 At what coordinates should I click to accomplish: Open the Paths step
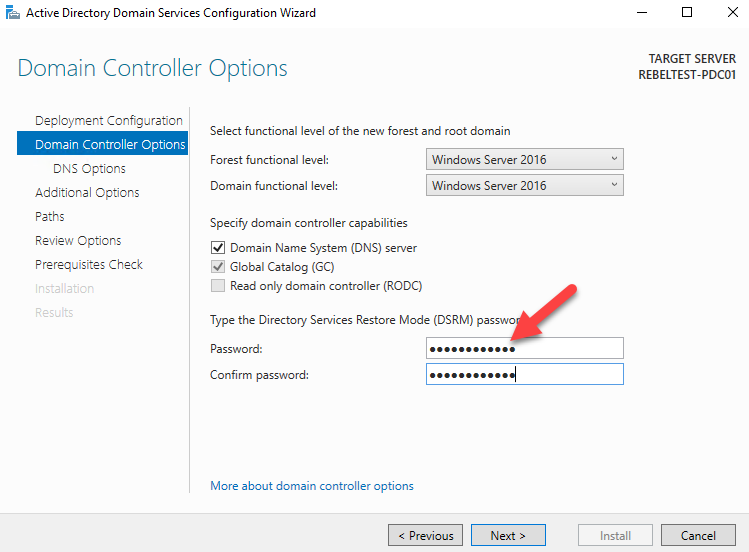point(50,217)
